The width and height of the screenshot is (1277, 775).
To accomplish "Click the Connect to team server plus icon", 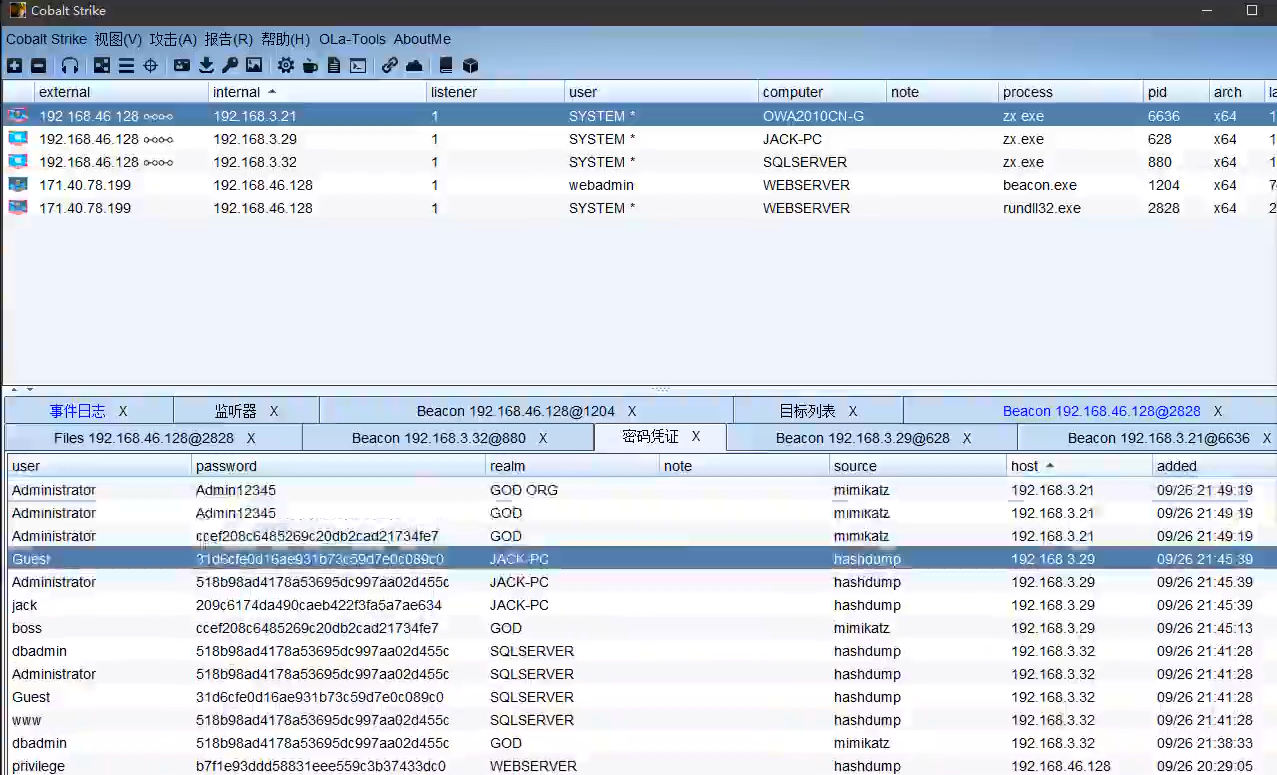I will pyautogui.click(x=14, y=66).
